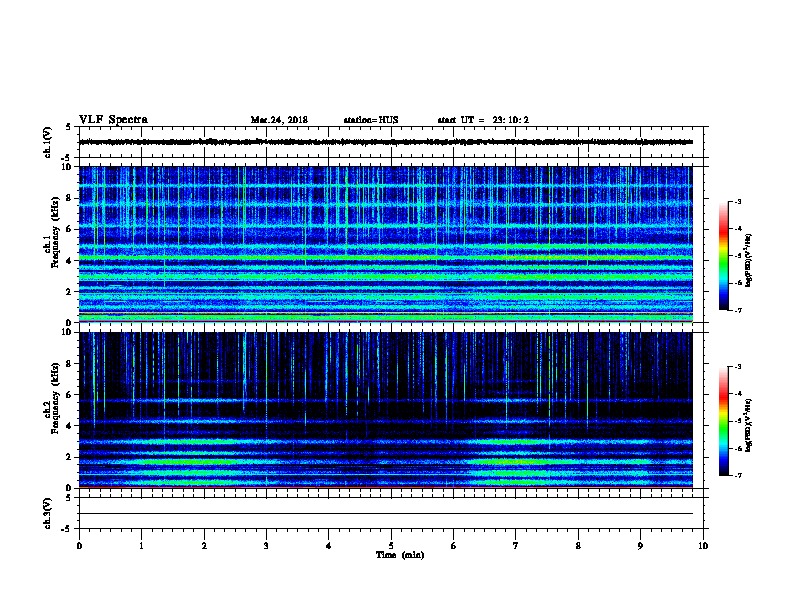Click the "Time (min)" axis title
Screen dimensions: 792x612
(x=400, y=555)
